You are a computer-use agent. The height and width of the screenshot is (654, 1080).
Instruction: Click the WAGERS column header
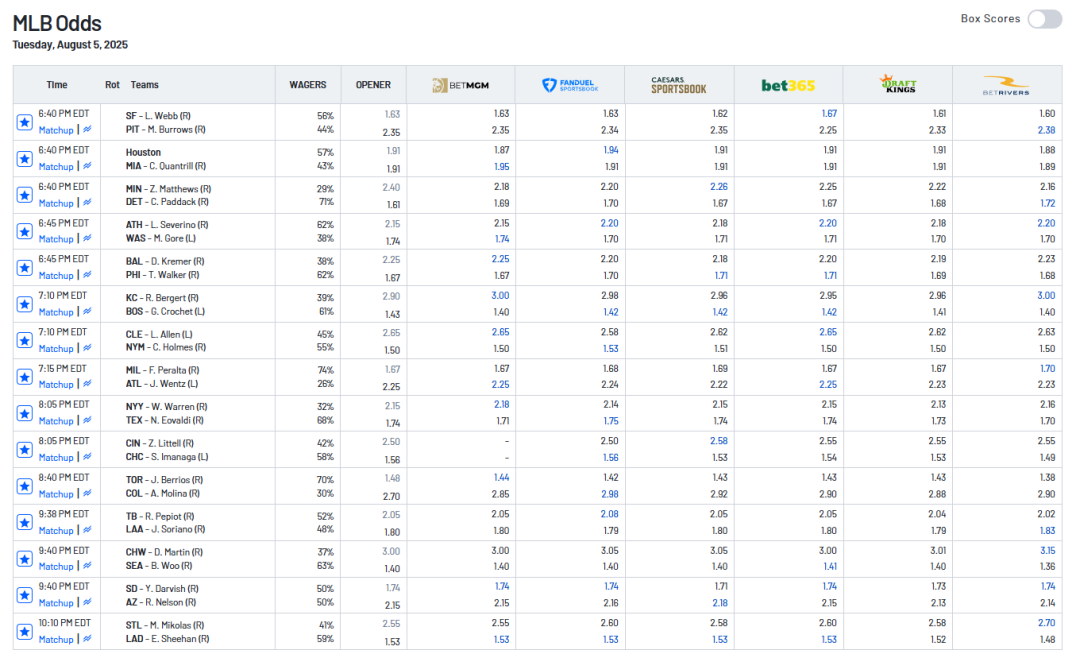coord(308,85)
